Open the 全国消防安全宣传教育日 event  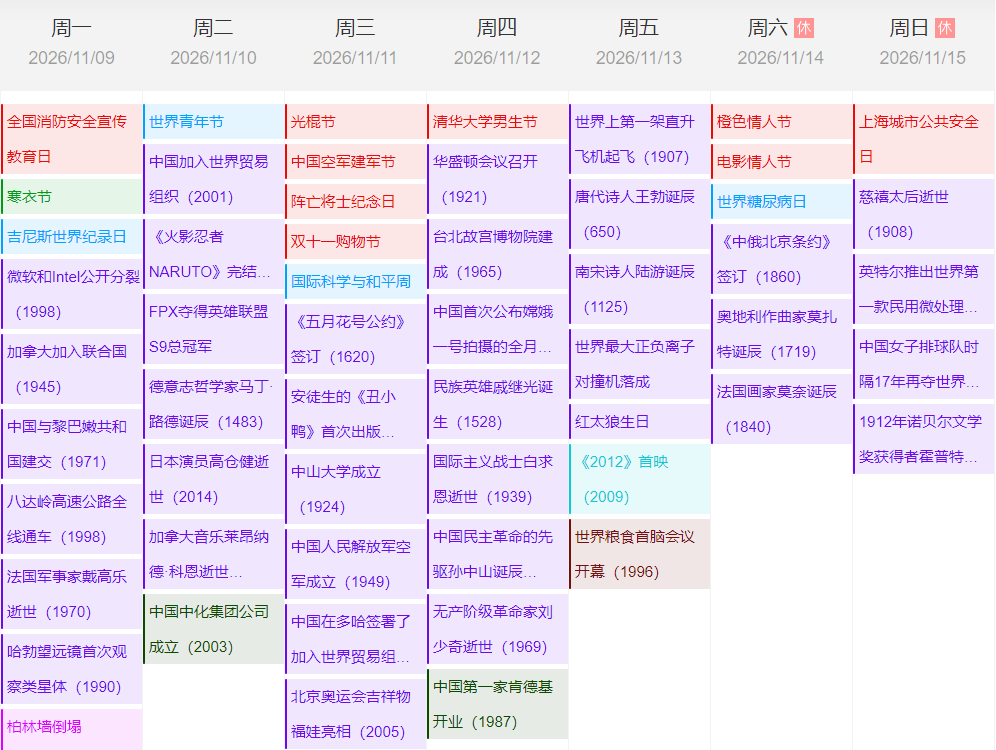point(72,139)
